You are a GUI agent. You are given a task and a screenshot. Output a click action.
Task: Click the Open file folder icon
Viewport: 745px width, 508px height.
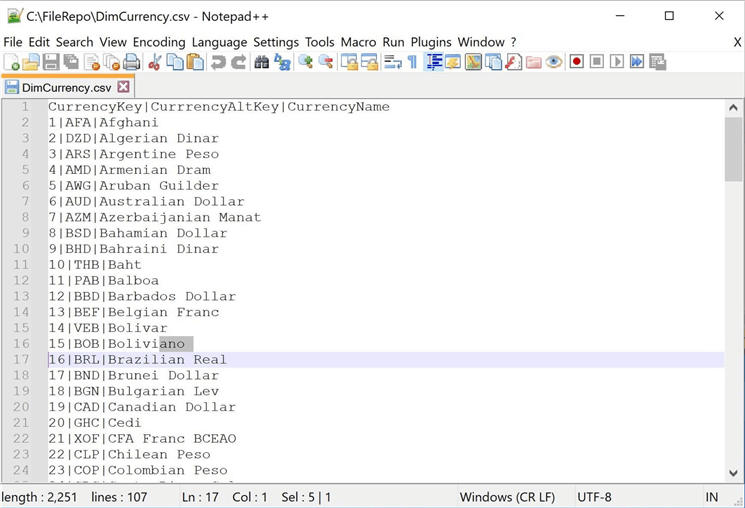(31, 62)
